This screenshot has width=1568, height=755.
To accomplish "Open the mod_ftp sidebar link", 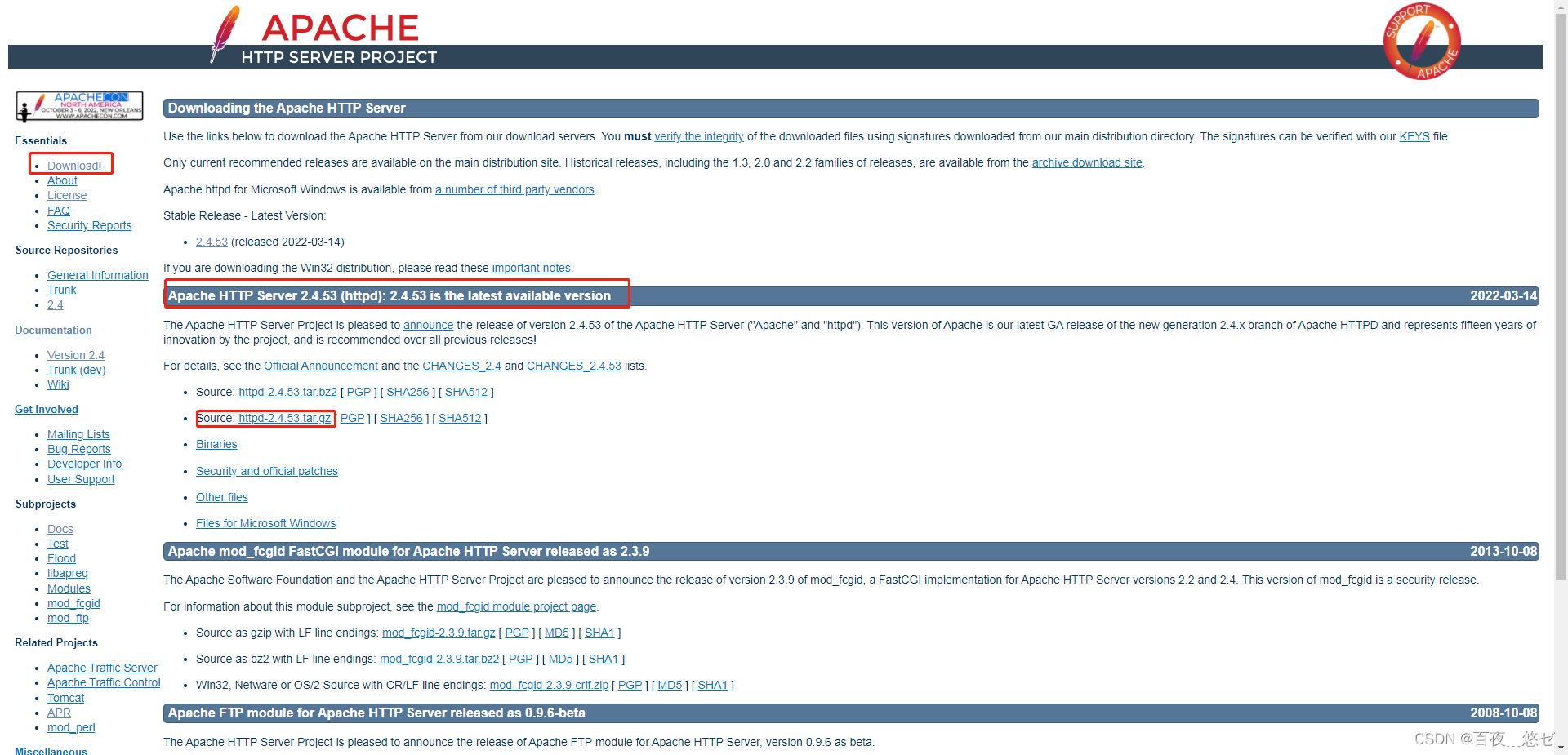I will 68,618.
